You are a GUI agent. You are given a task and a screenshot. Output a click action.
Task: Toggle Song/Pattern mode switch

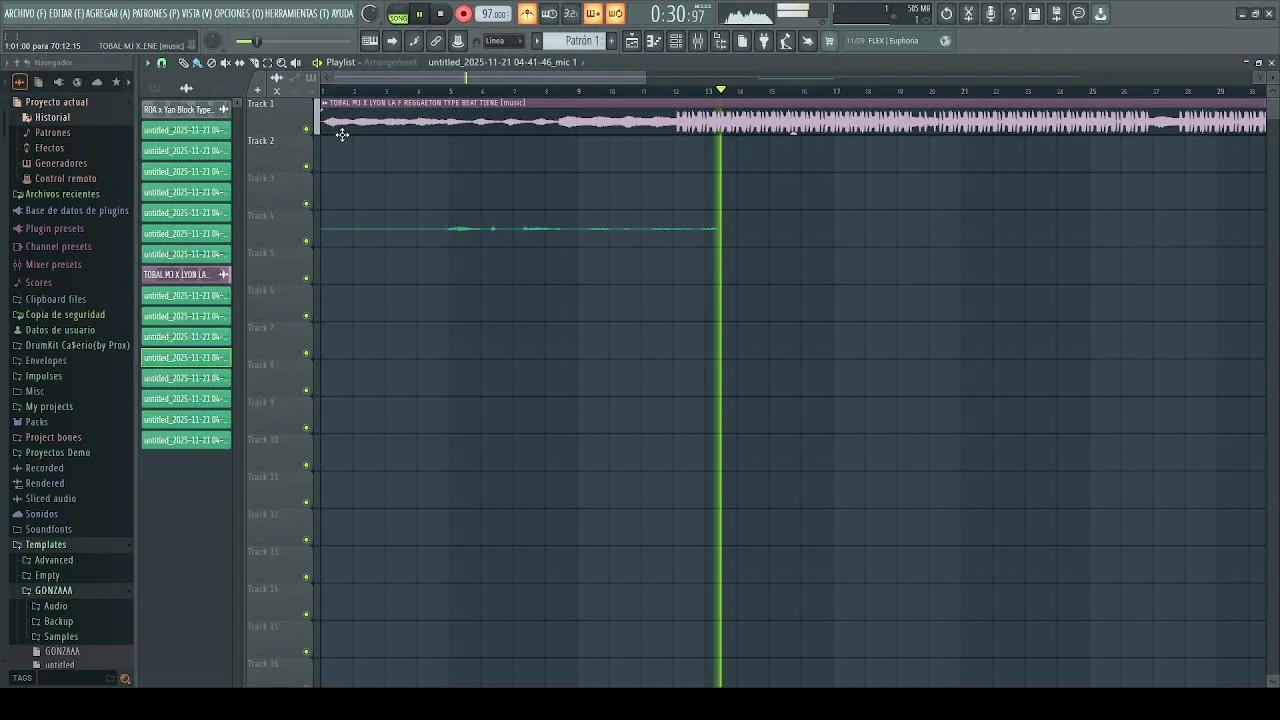click(398, 14)
